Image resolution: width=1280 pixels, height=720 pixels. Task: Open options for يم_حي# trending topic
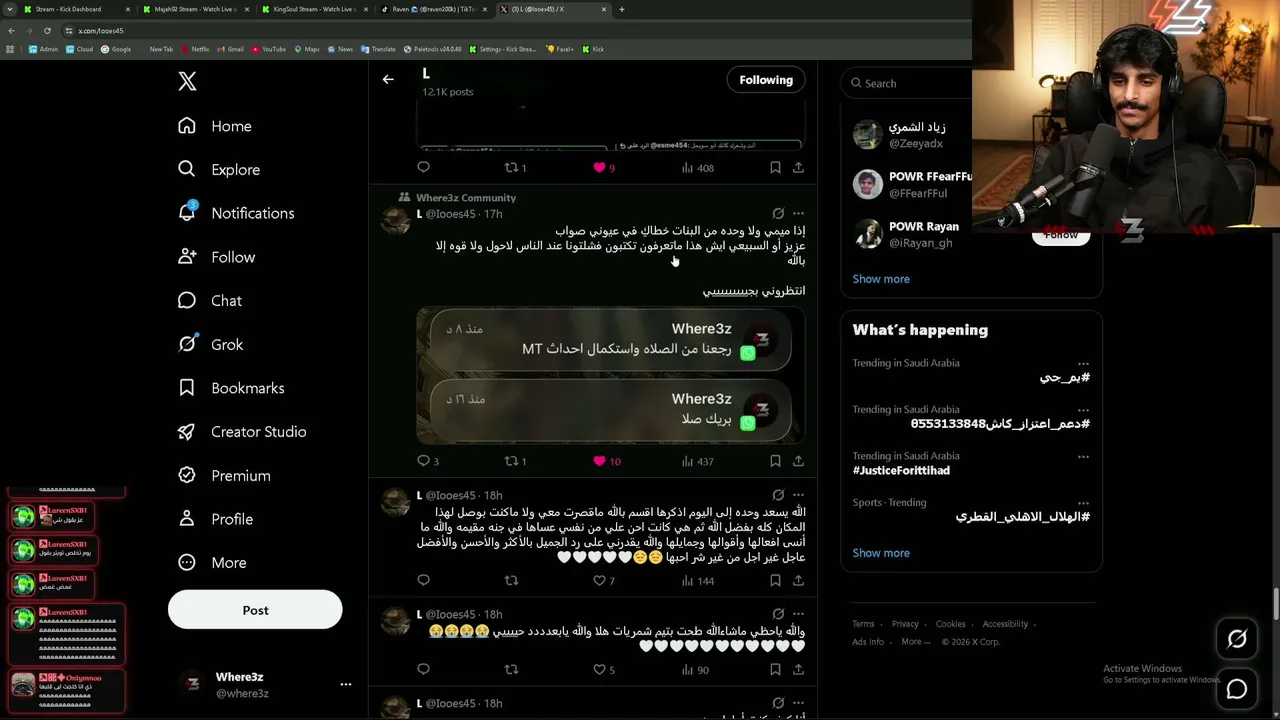click(1083, 364)
